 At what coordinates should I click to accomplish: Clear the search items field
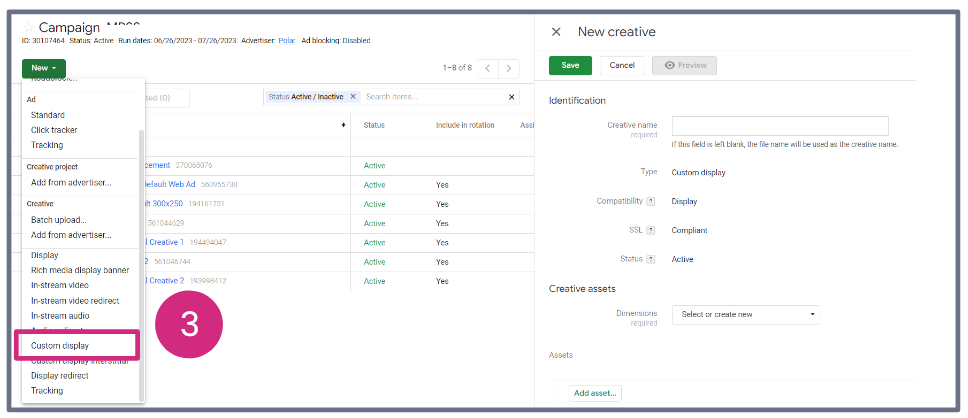coord(512,97)
